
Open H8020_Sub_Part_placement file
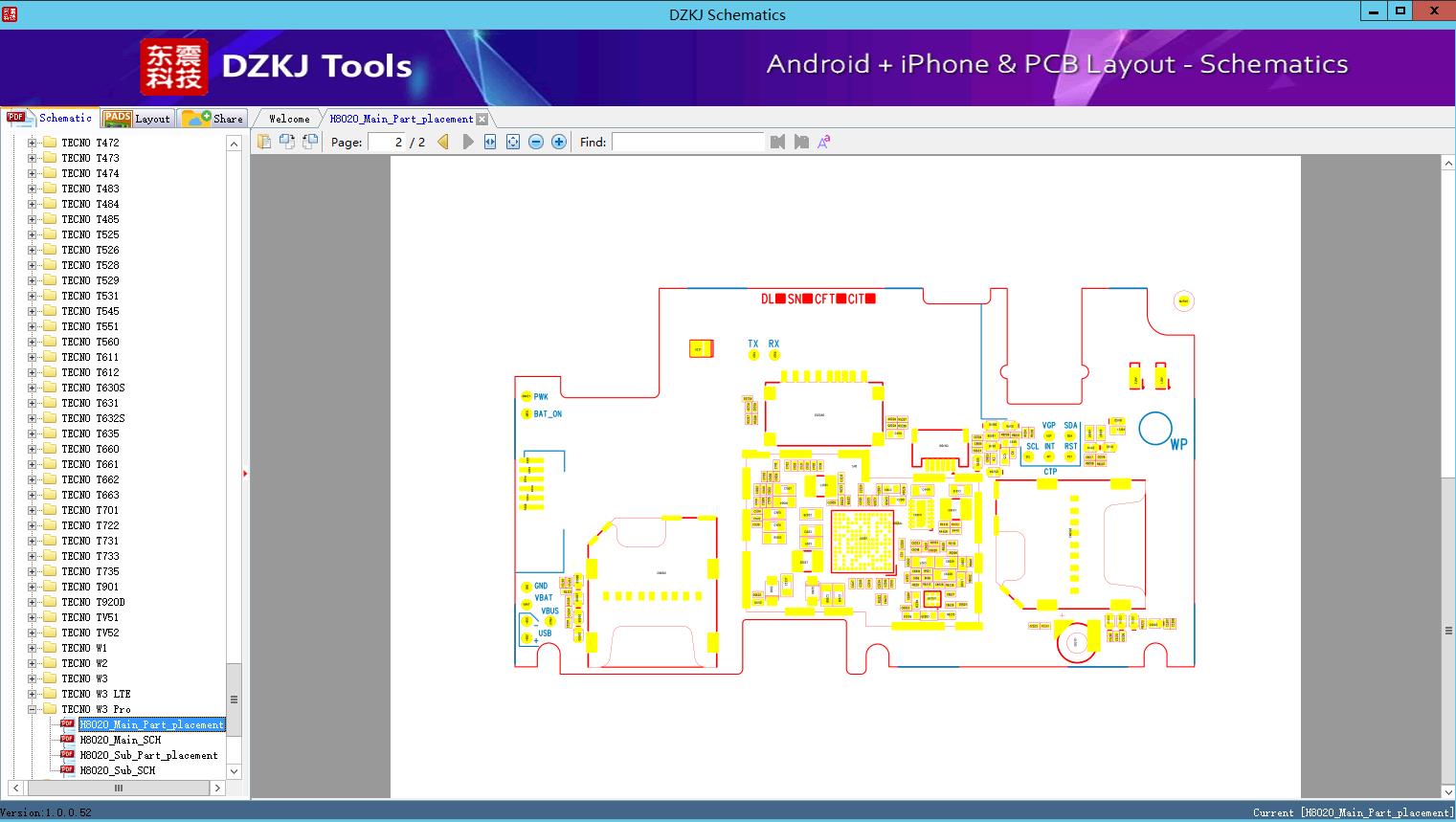(x=149, y=755)
